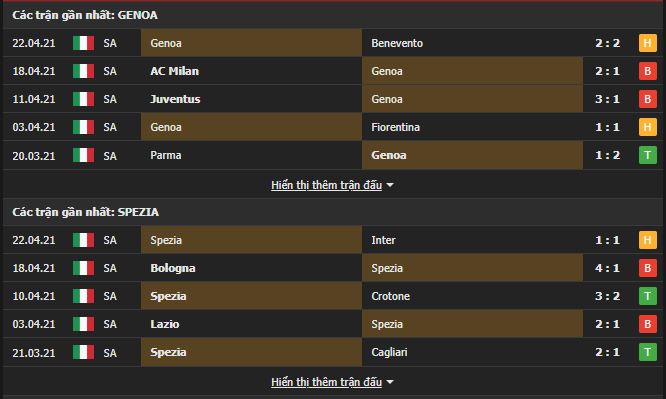
Task: Open the 4 : 1 score of Bologna vs Spezia
Action: 607,268
